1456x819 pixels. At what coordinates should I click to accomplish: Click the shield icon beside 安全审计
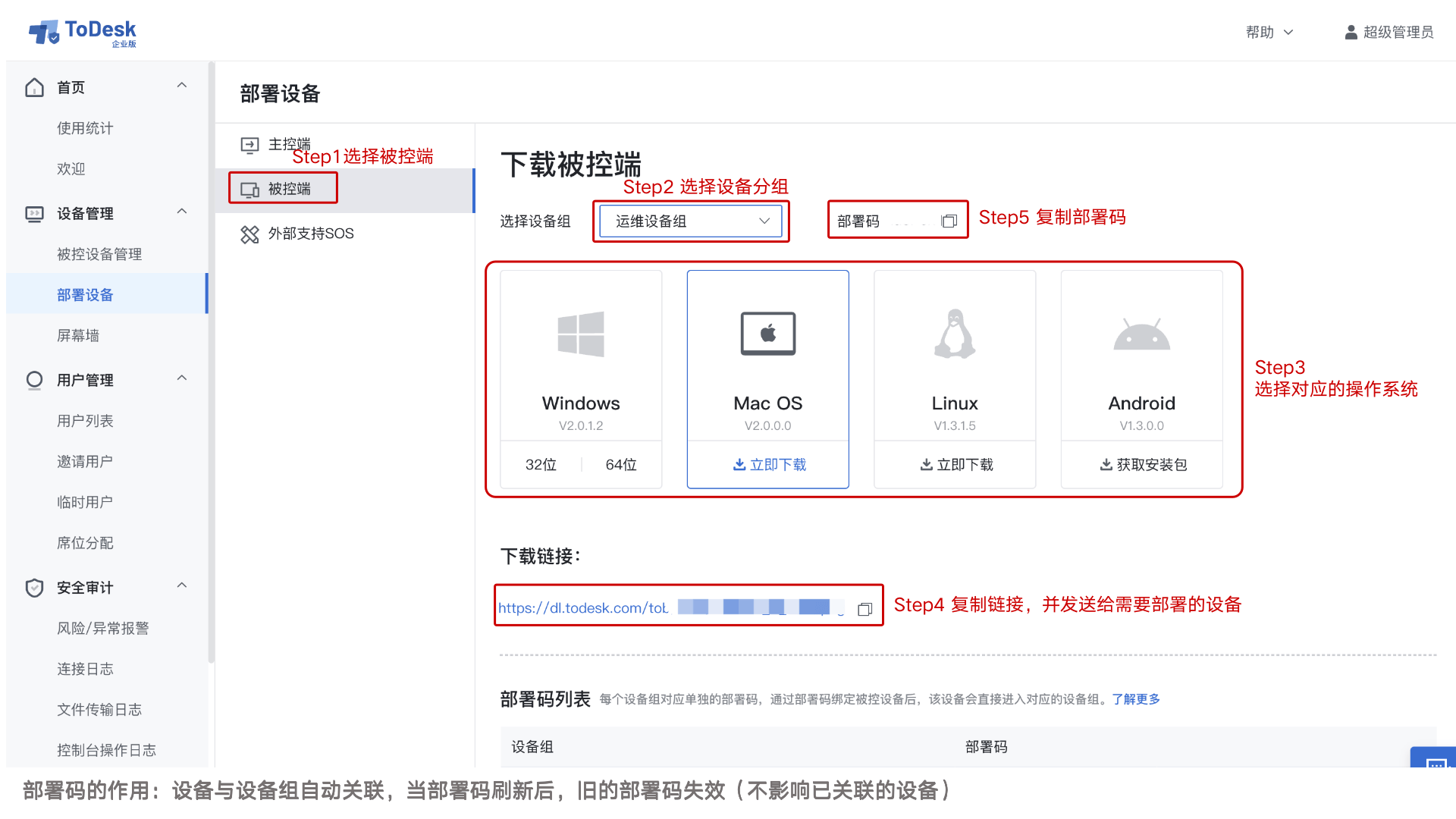coord(34,588)
